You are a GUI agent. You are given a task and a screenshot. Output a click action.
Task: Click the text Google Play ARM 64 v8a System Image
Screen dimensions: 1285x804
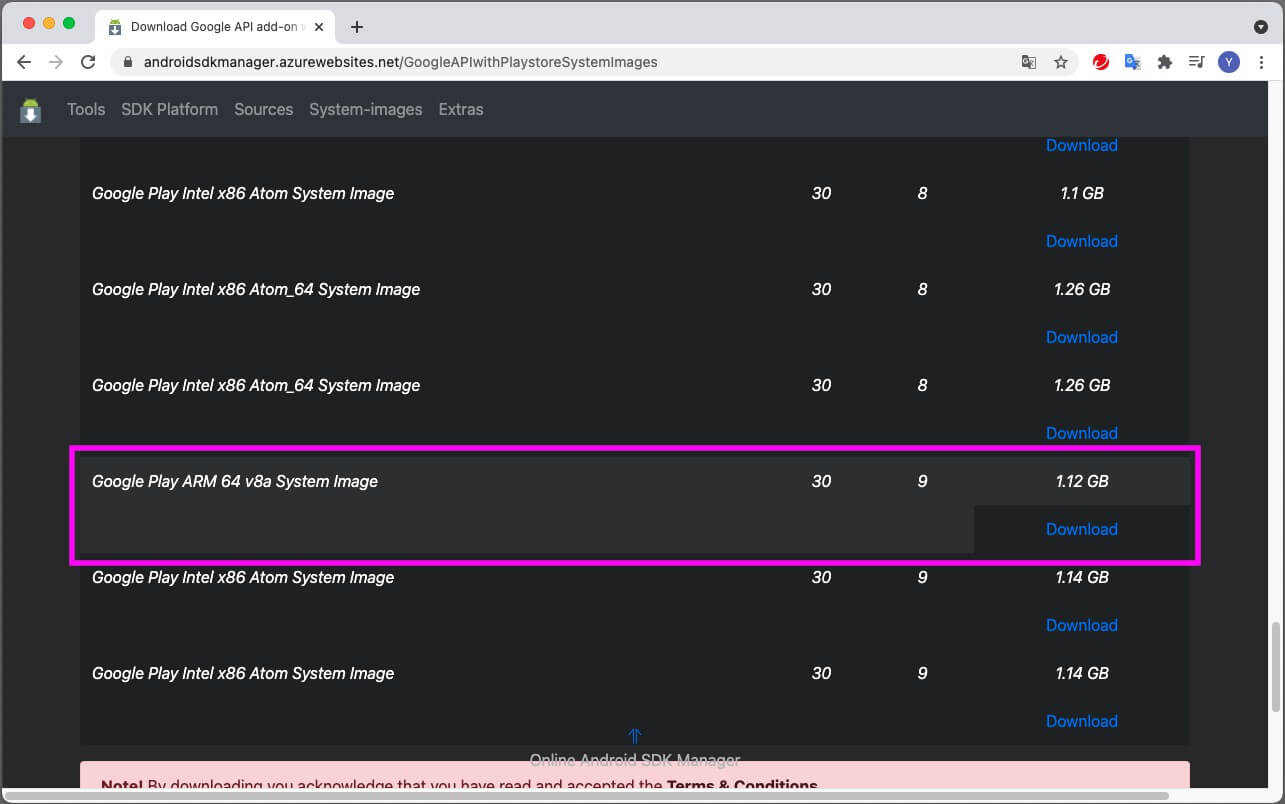point(235,481)
